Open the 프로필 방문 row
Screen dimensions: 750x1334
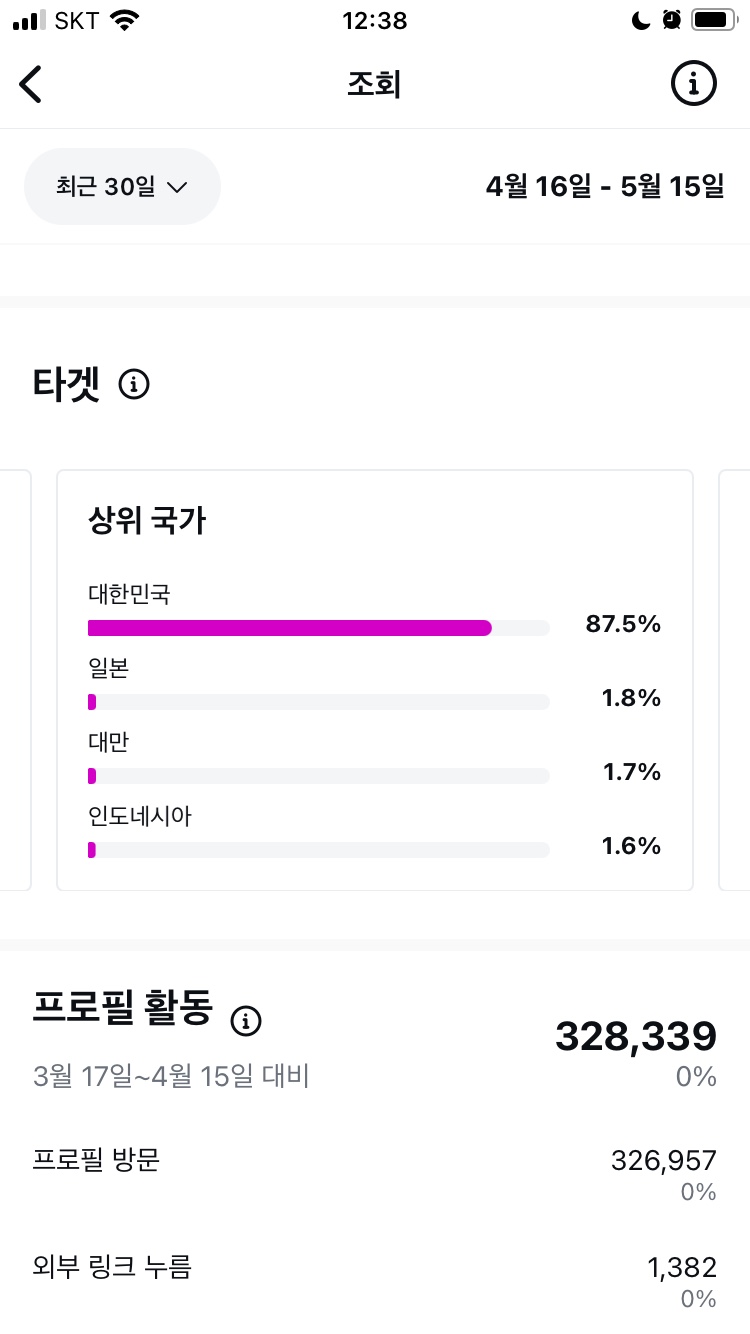tap(375, 1174)
